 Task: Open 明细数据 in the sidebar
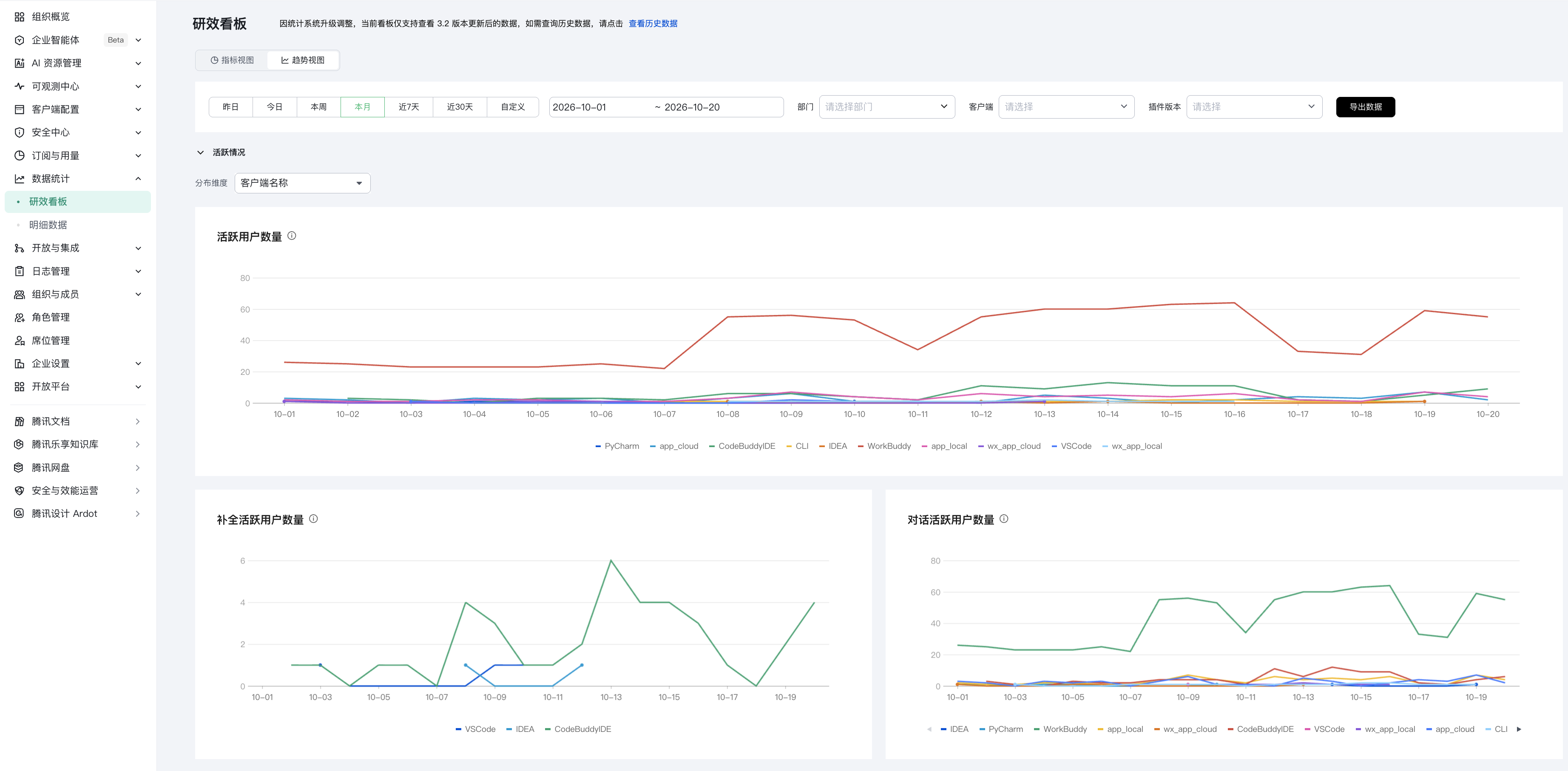tap(48, 225)
